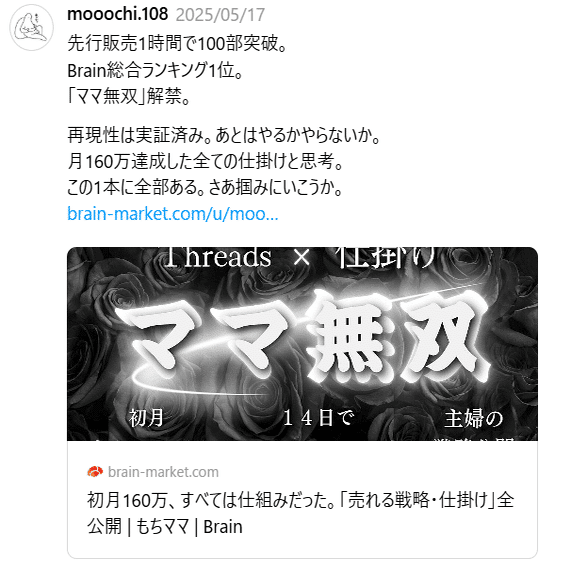Click the もちママ | Brain title line
This screenshot has width=571, height=571.
click(x=189, y=527)
